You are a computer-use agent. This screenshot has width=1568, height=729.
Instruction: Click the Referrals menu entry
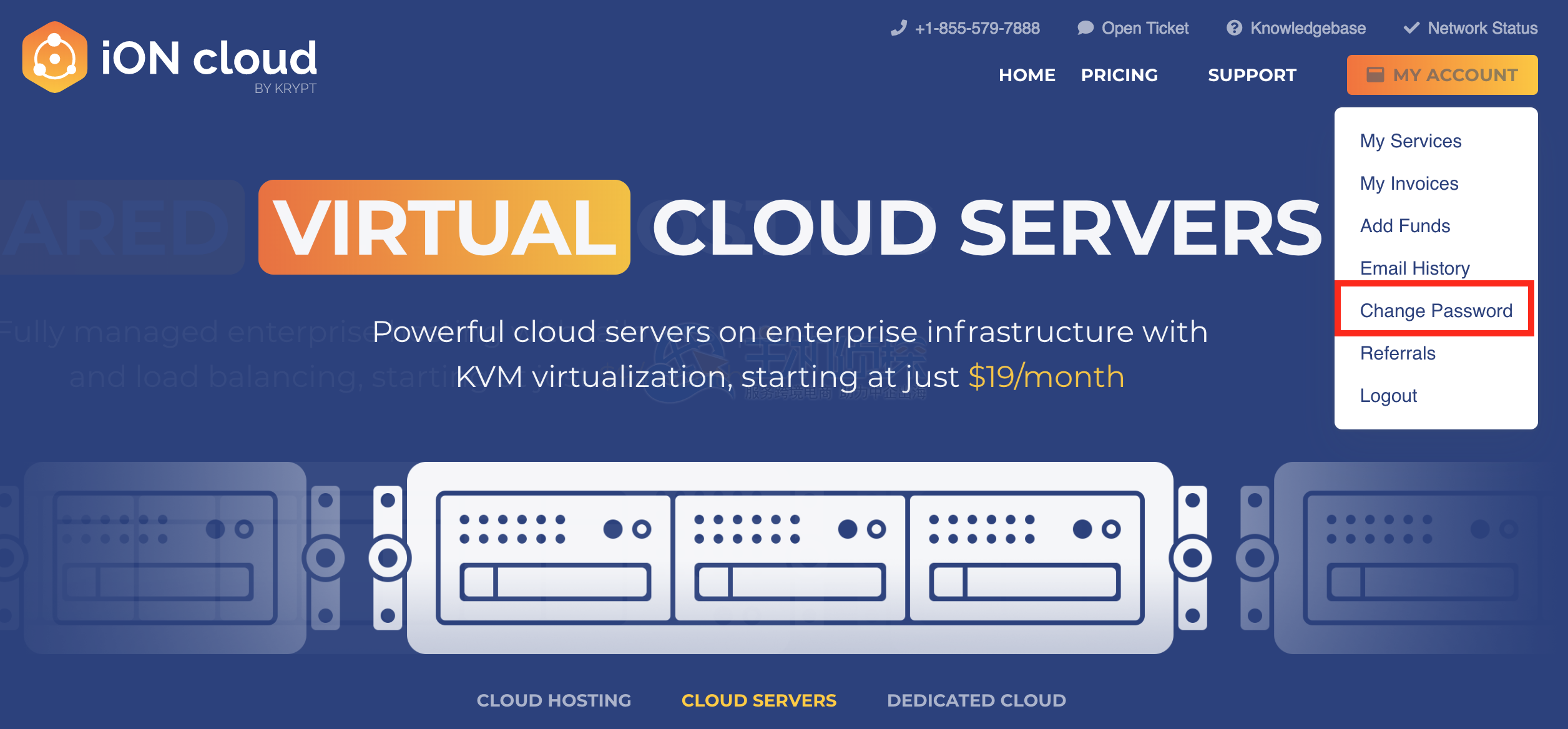pyautogui.click(x=1398, y=353)
